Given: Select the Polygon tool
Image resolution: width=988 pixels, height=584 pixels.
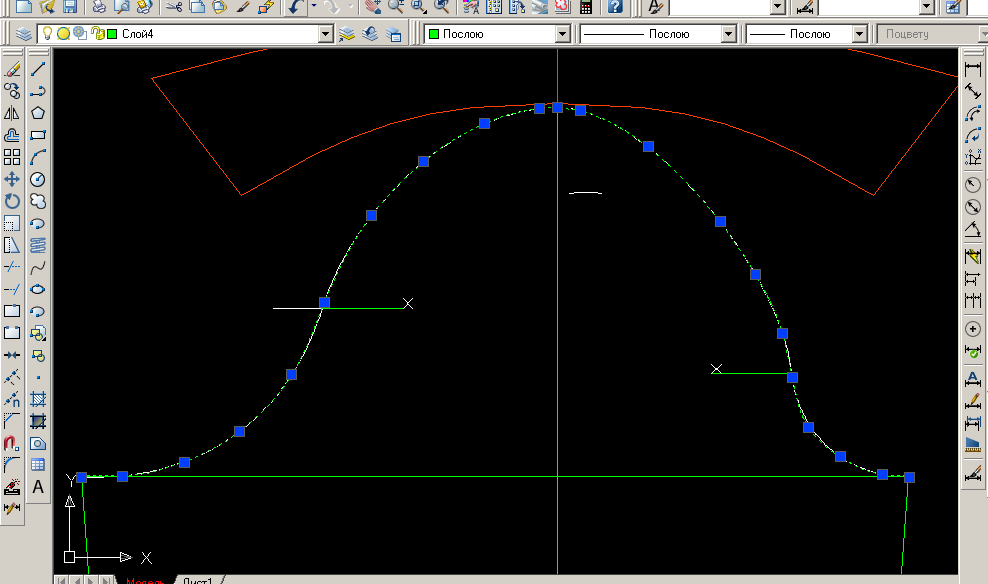Looking at the screenshot, I should (x=38, y=113).
